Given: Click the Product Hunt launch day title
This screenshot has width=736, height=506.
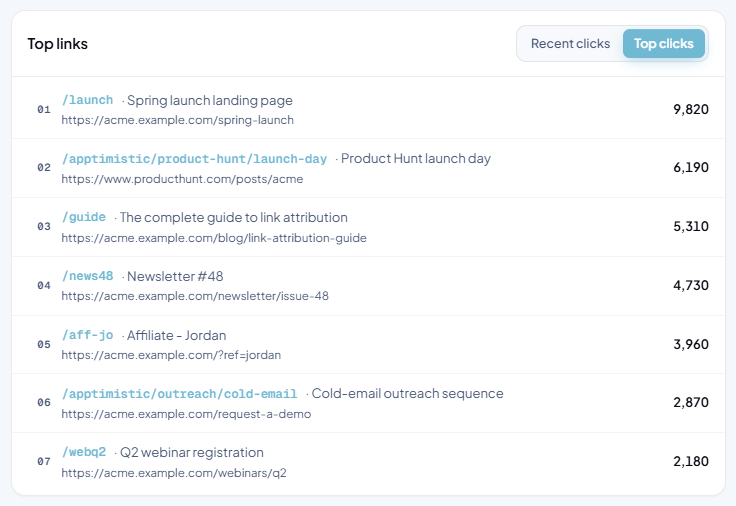Looking at the screenshot, I should (x=416, y=159).
